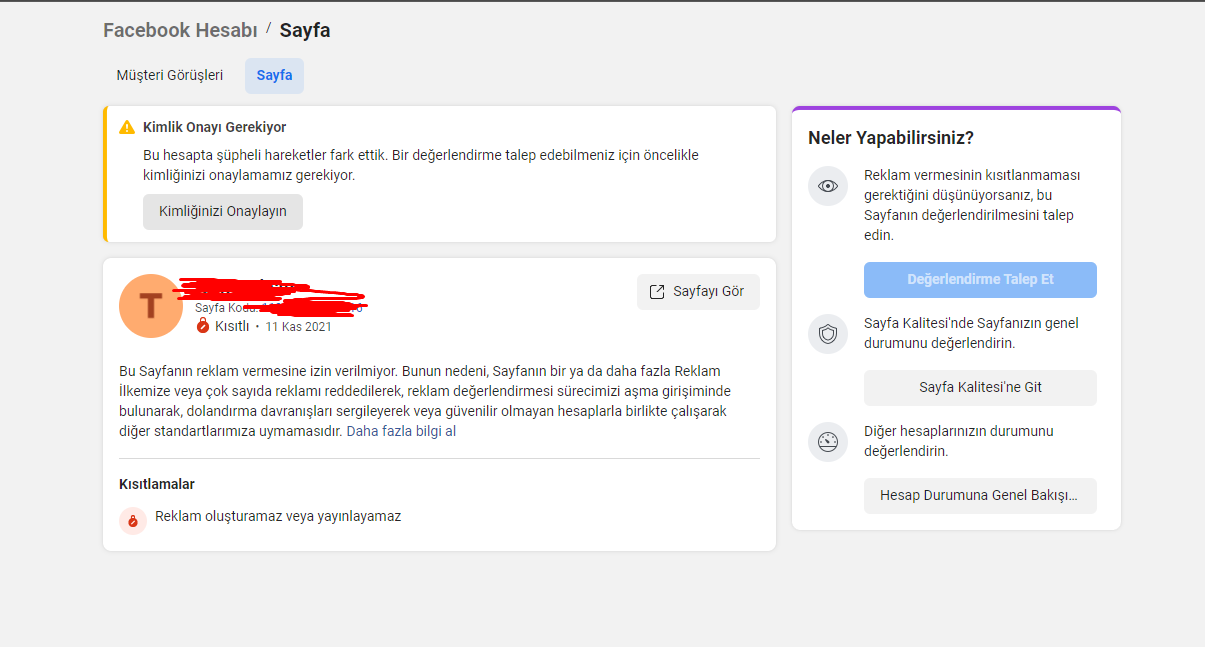Click the Kimlik Onayı Gerekiyor heading
The width and height of the screenshot is (1205, 647).
[215, 127]
